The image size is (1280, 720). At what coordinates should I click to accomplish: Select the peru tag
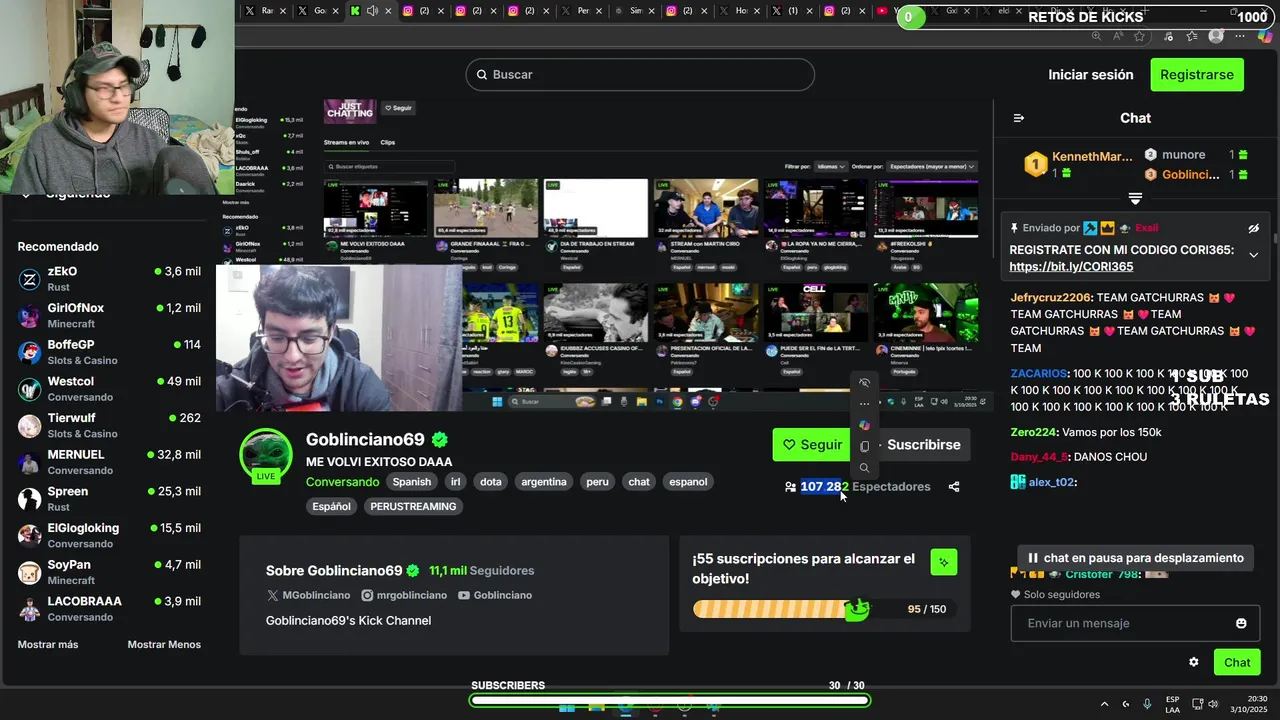(597, 482)
